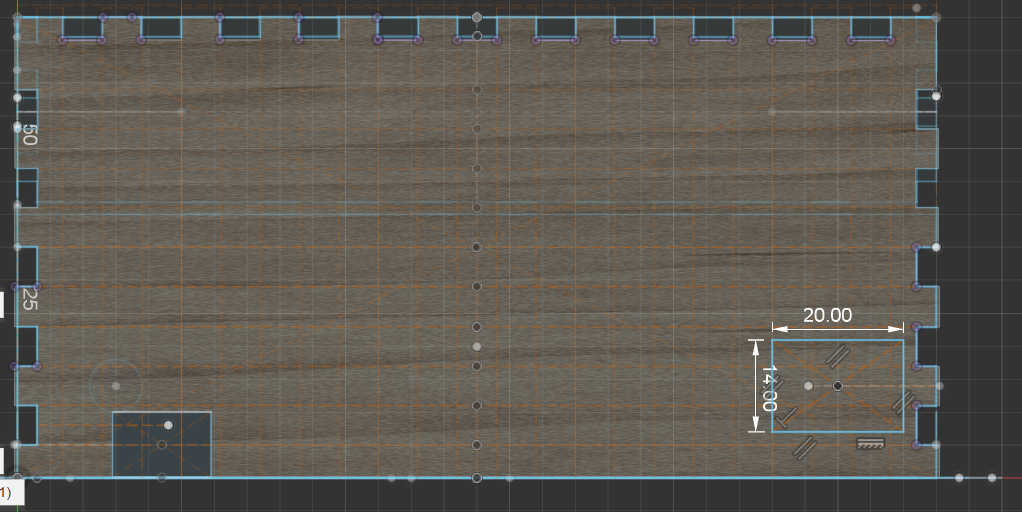The height and width of the screenshot is (512, 1022).
Task: Click the midpoint on the board's top edge
Action: tap(477, 17)
